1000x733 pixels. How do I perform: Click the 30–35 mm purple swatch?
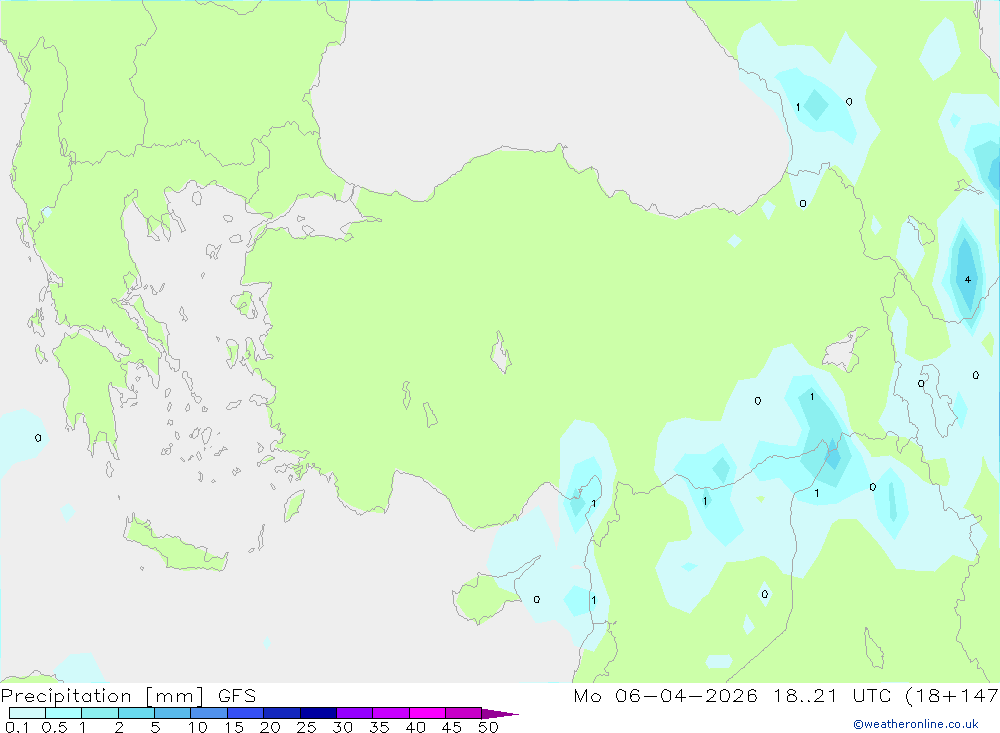(355, 713)
